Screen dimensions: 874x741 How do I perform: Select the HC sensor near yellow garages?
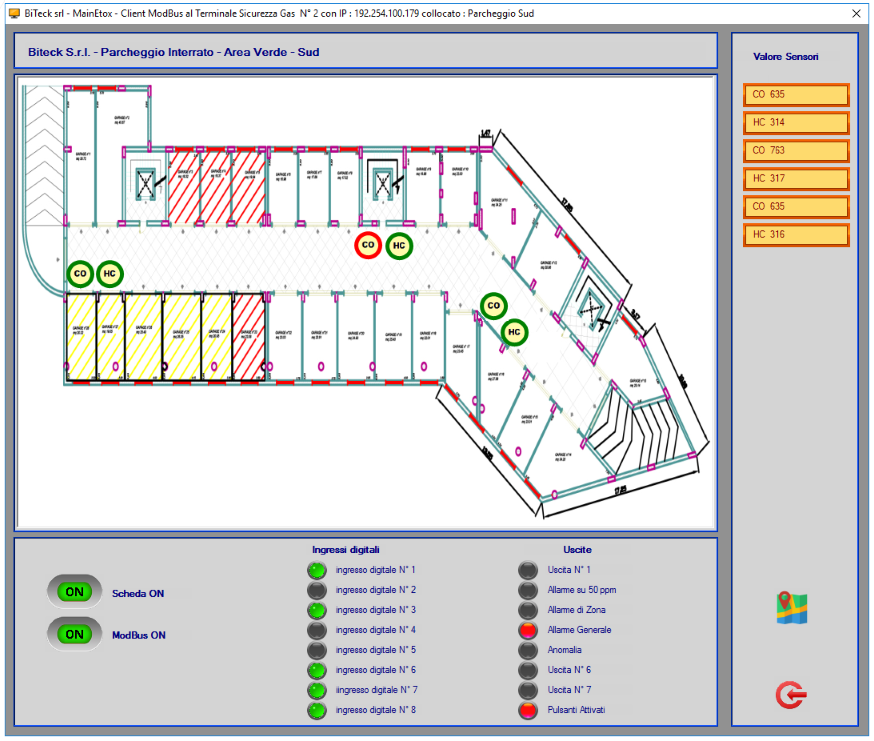(110, 274)
